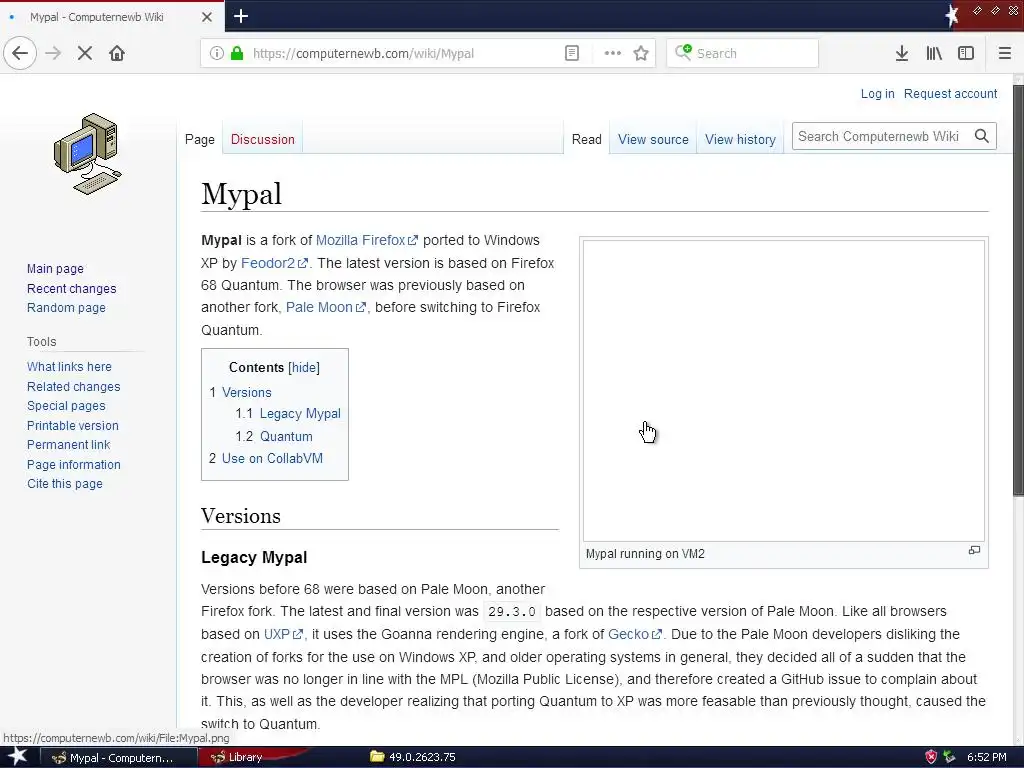Follow the UXP external link

pos(283,634)
